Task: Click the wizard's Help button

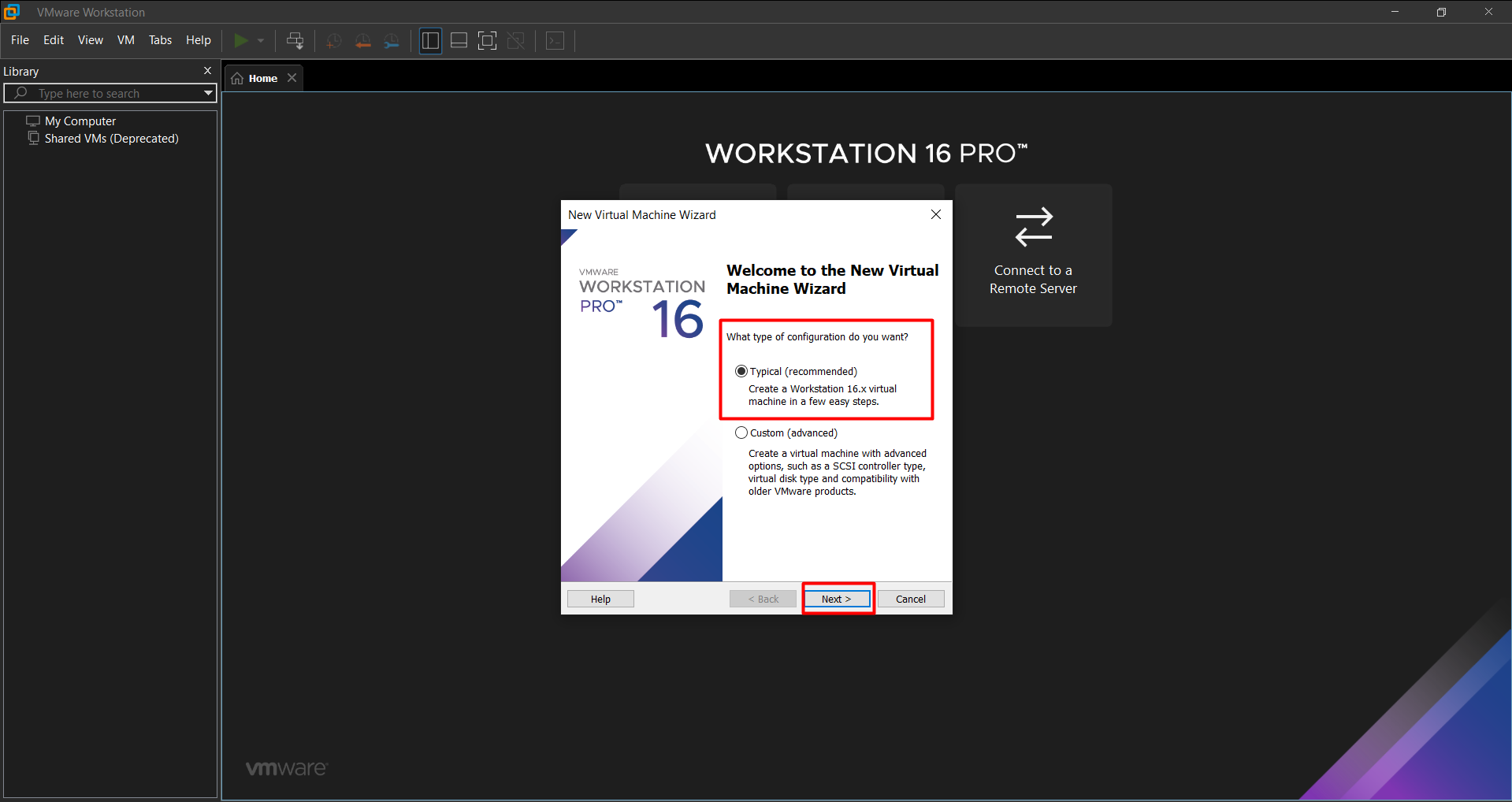Action: click(x=600, y=599)
